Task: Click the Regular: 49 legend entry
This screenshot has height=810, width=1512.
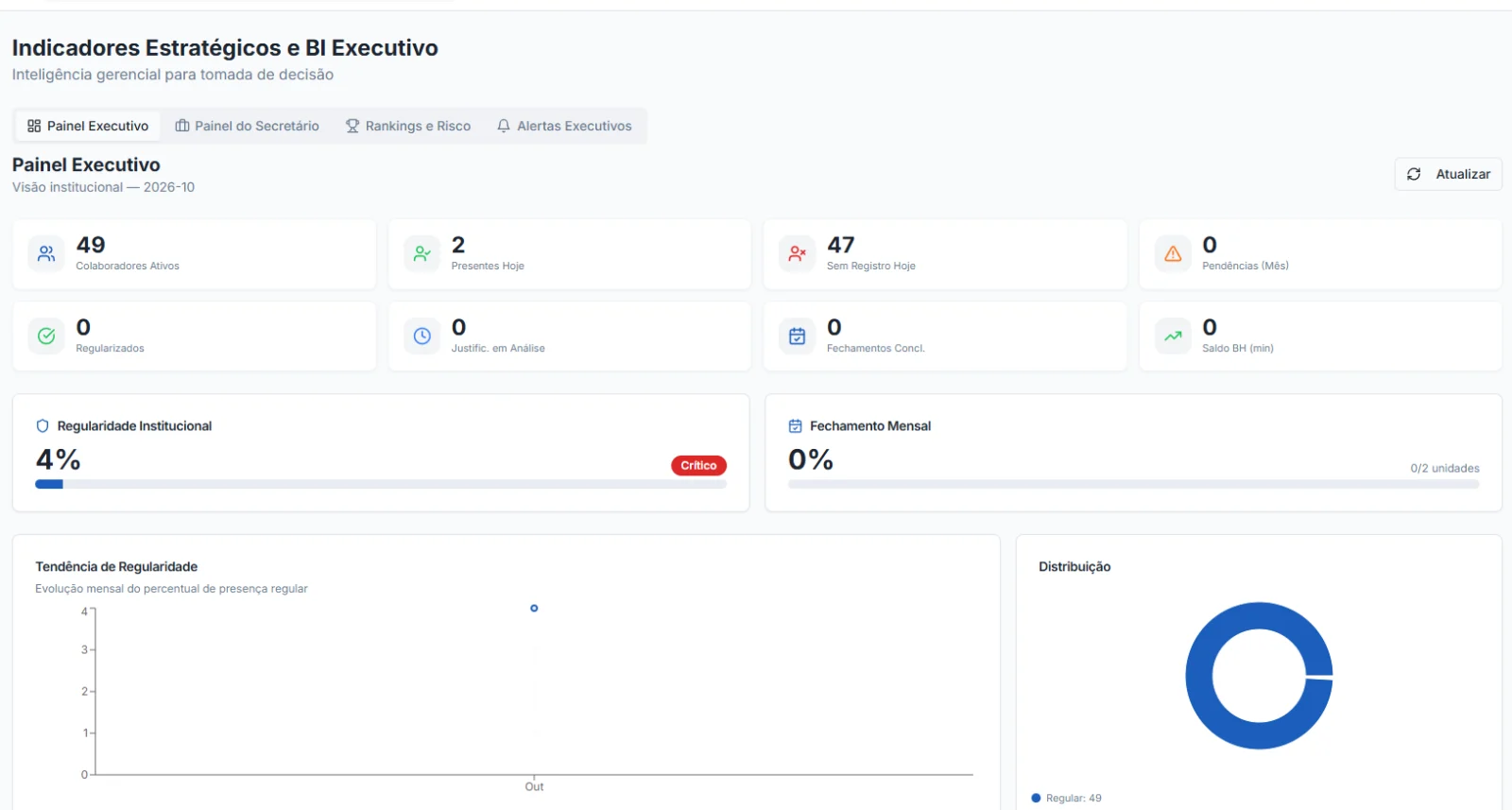Action: point(1066,798)
